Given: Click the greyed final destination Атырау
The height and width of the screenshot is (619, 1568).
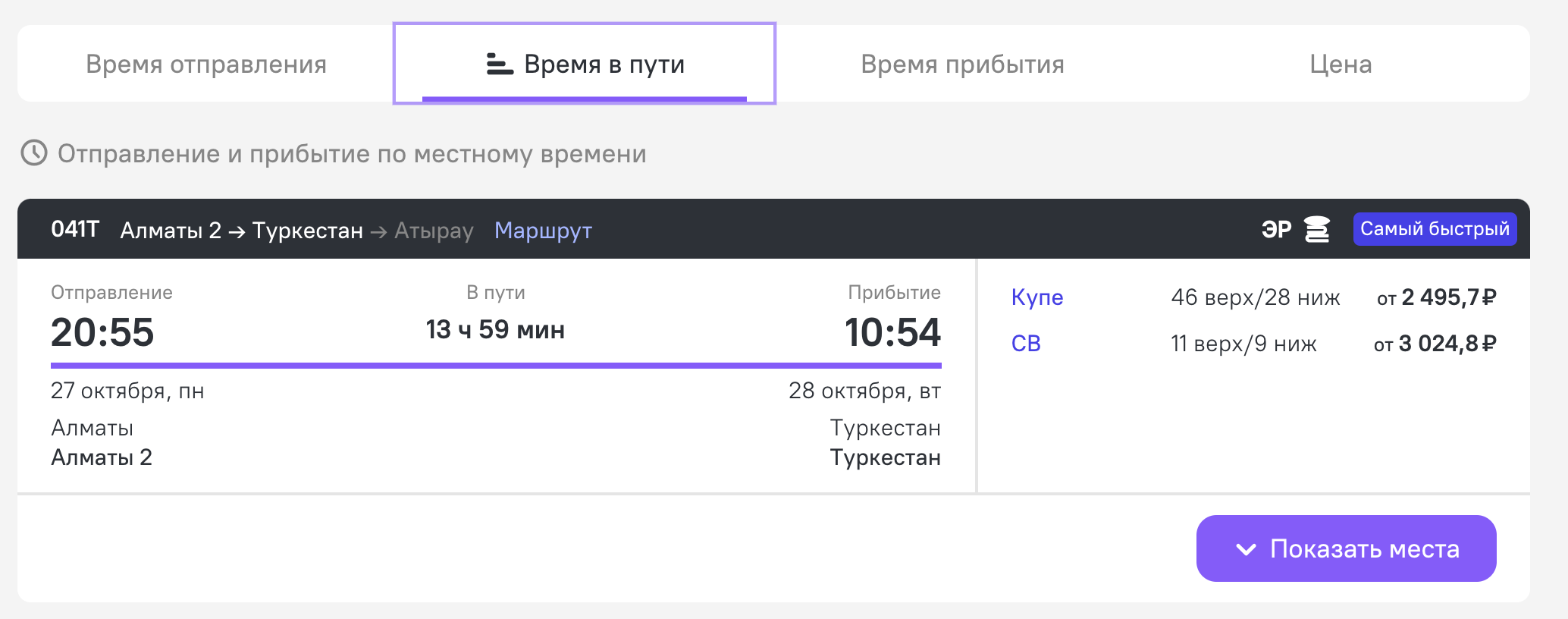Looking at the screenshot, I should point(434,231).
